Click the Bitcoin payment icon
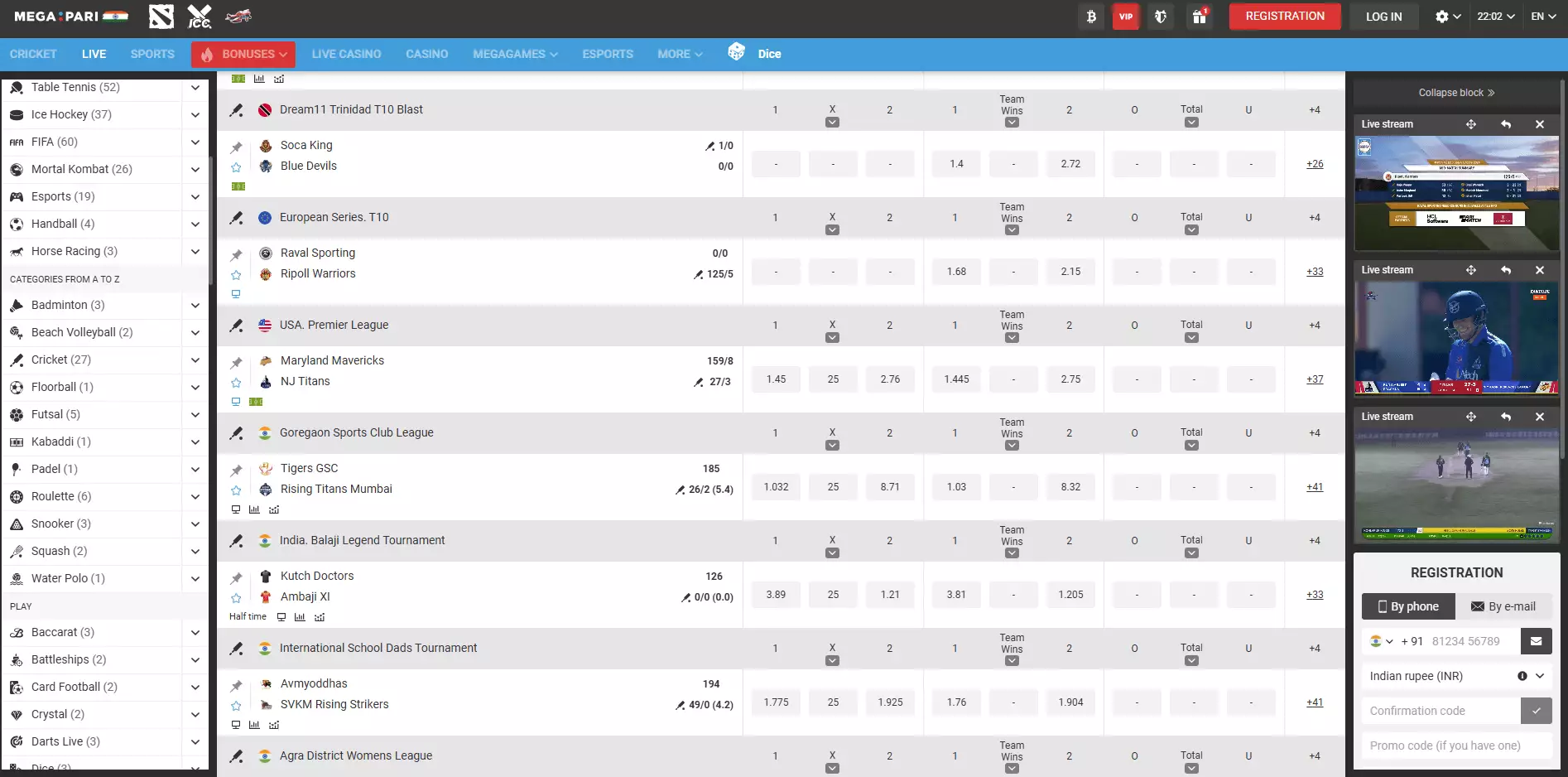1568x777 pixels. pyautogui.click(x=1091, y=17)
